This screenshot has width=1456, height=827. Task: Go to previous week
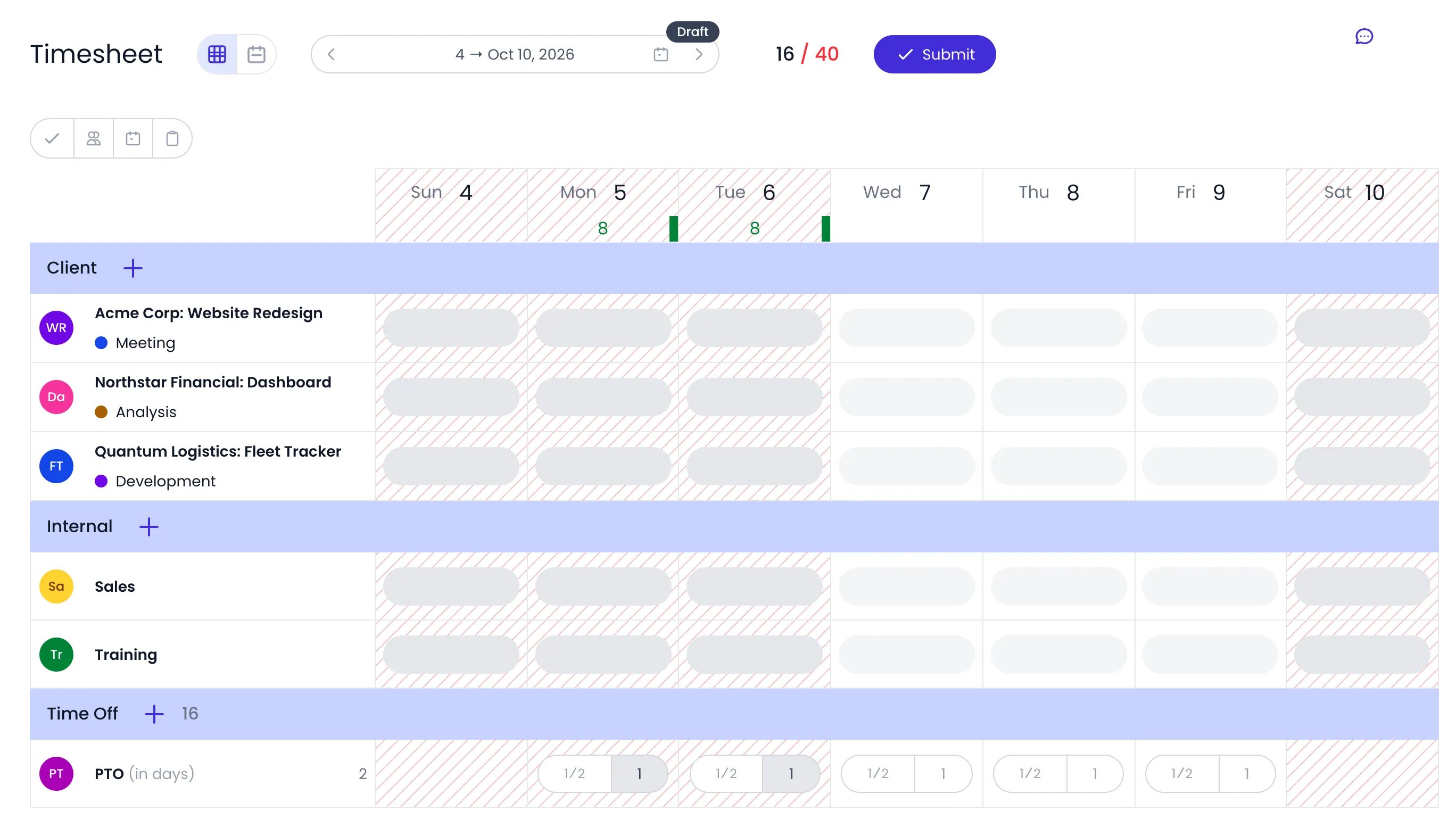[332, 54]
